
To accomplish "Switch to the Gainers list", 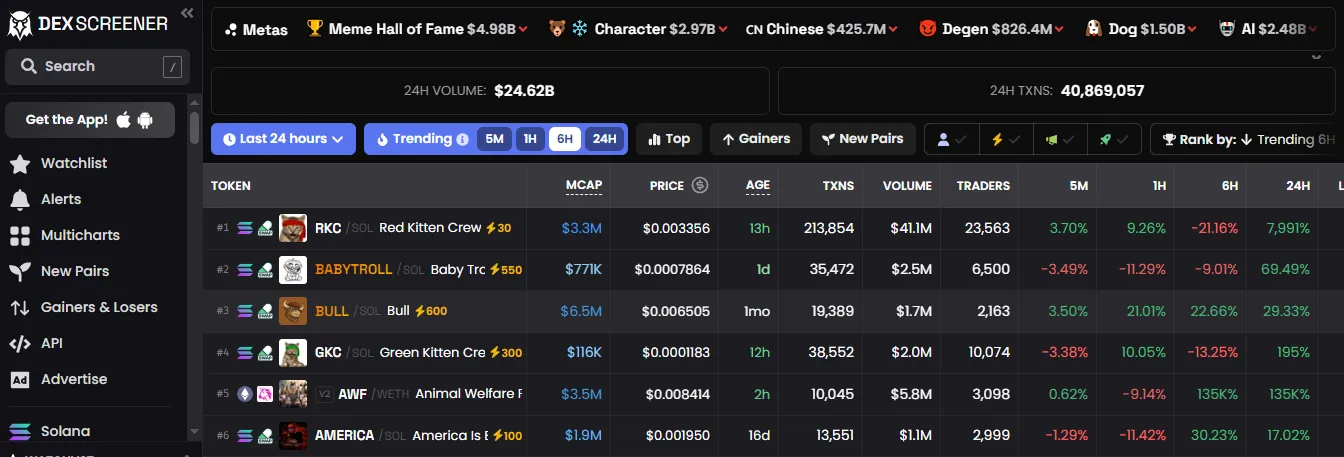I will (756, 139).
